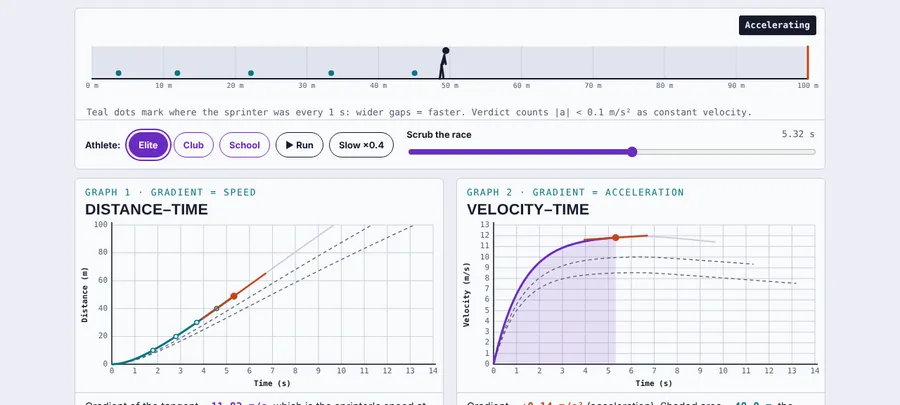Viewport: 900px width, 405px height.
Task: Click the teal dot between 0 m and 10 m
Action: 118,73
